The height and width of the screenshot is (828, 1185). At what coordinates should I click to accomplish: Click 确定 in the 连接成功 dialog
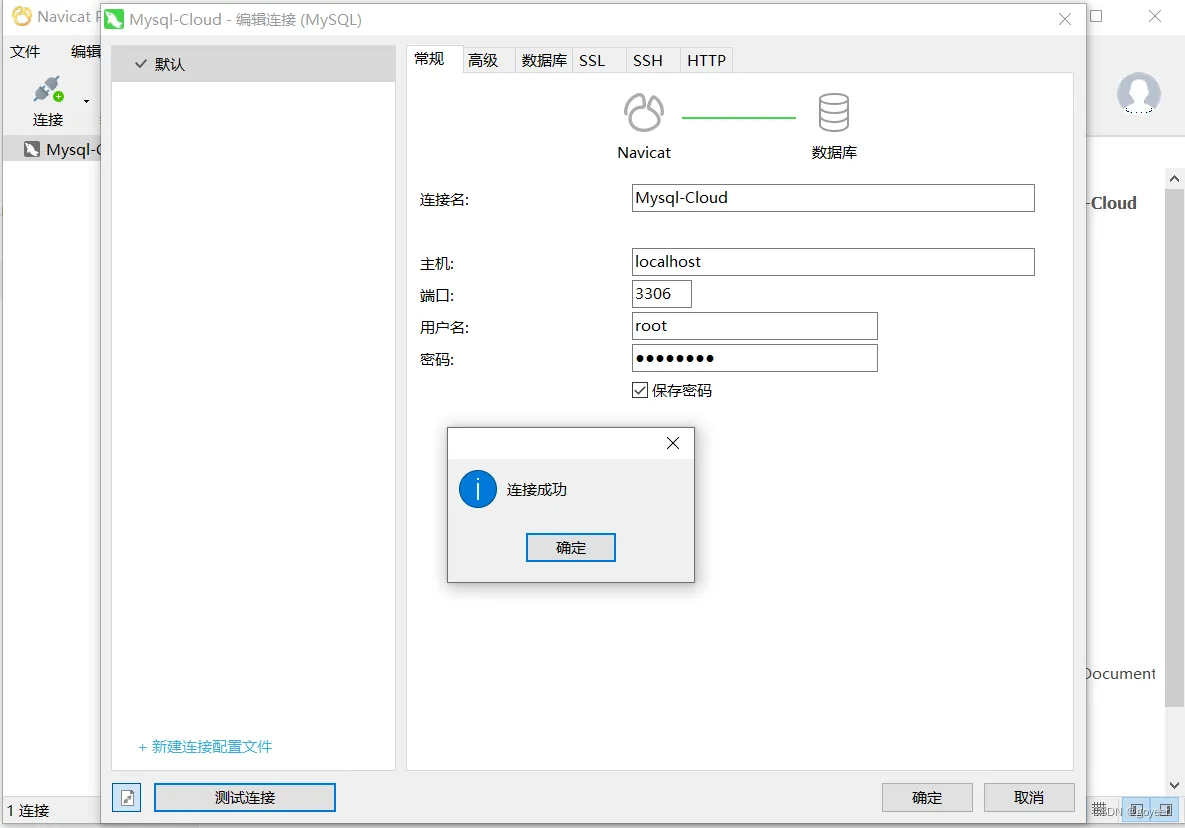[x=571, y=548]
